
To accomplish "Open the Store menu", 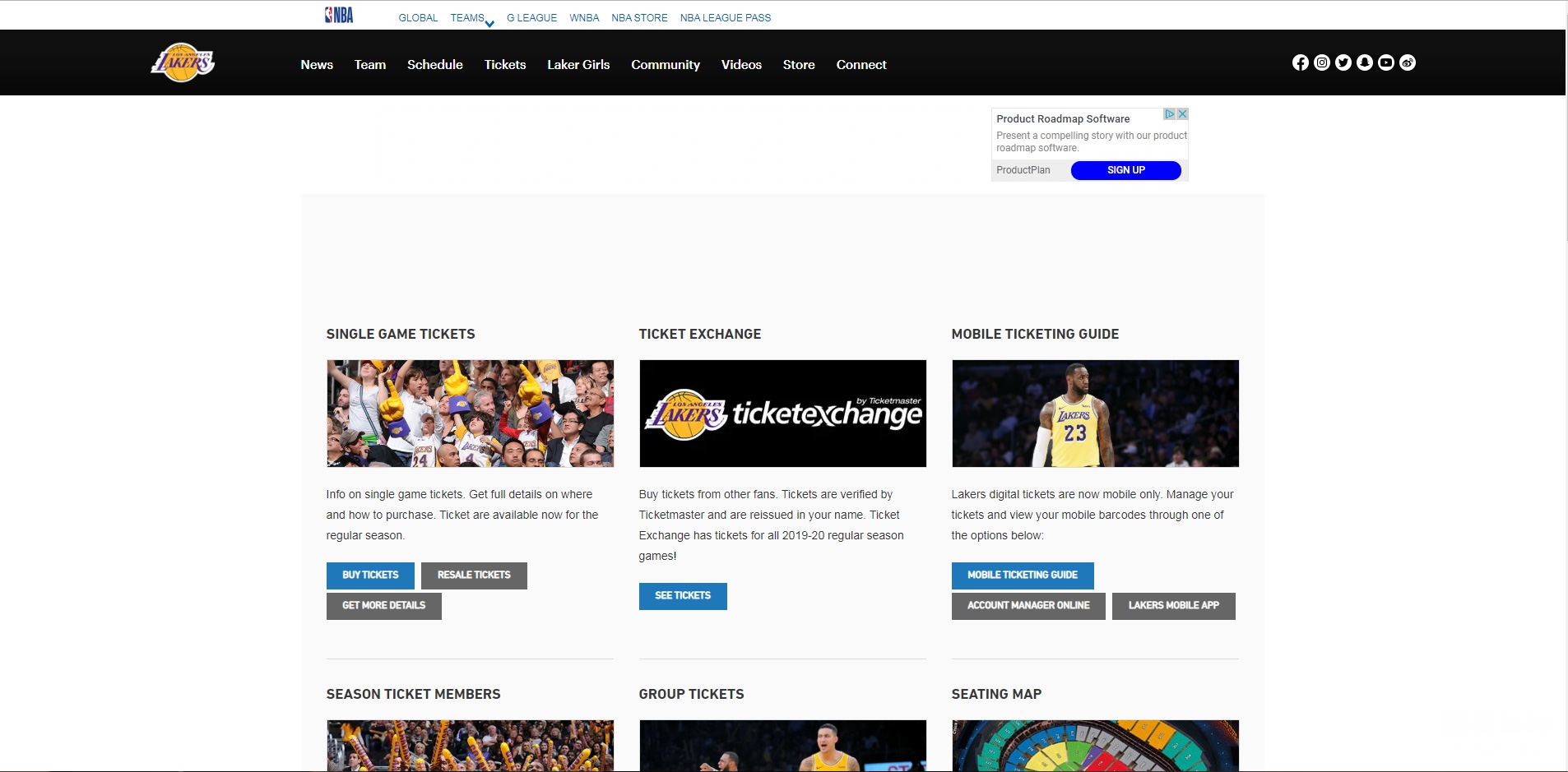I will (x=799, y=64).
